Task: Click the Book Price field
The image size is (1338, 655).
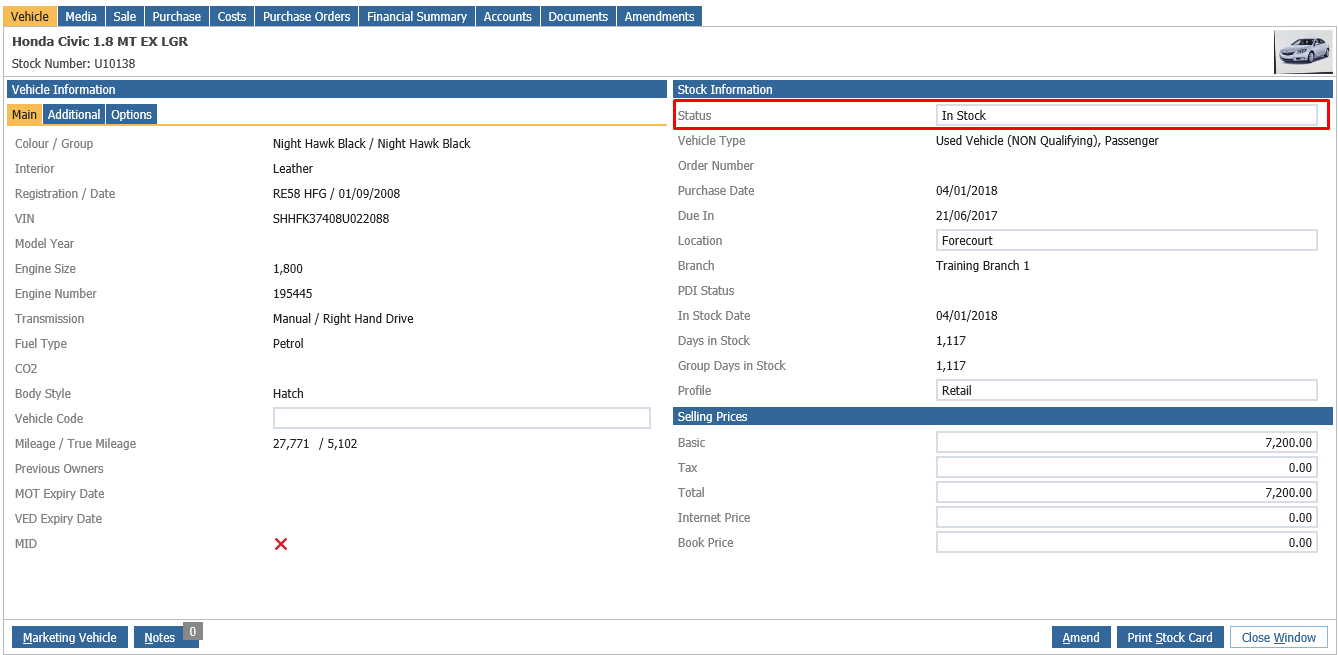Action: click(x=1127, y=543)
